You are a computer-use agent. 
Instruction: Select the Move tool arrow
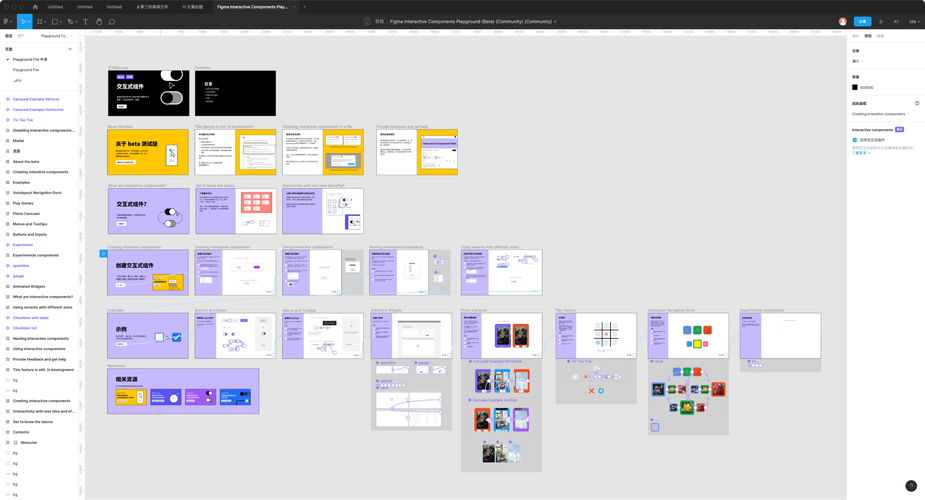click(22, 21)
